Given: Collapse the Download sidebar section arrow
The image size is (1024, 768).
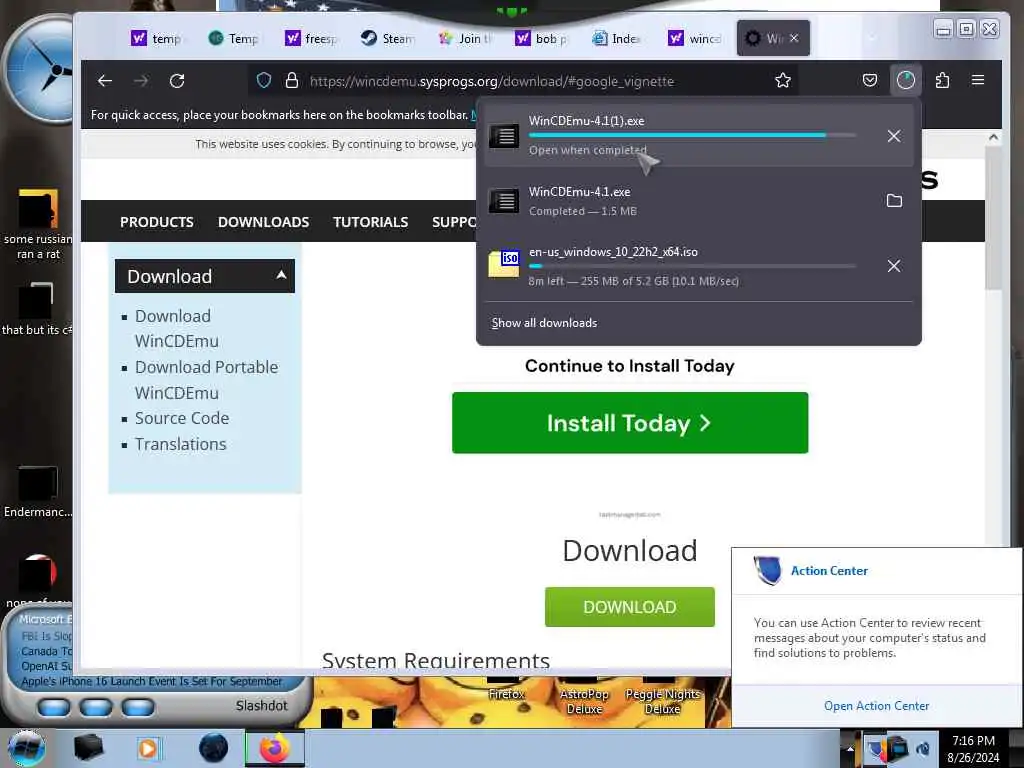Looking at the screenshot, I should (281, 275).
